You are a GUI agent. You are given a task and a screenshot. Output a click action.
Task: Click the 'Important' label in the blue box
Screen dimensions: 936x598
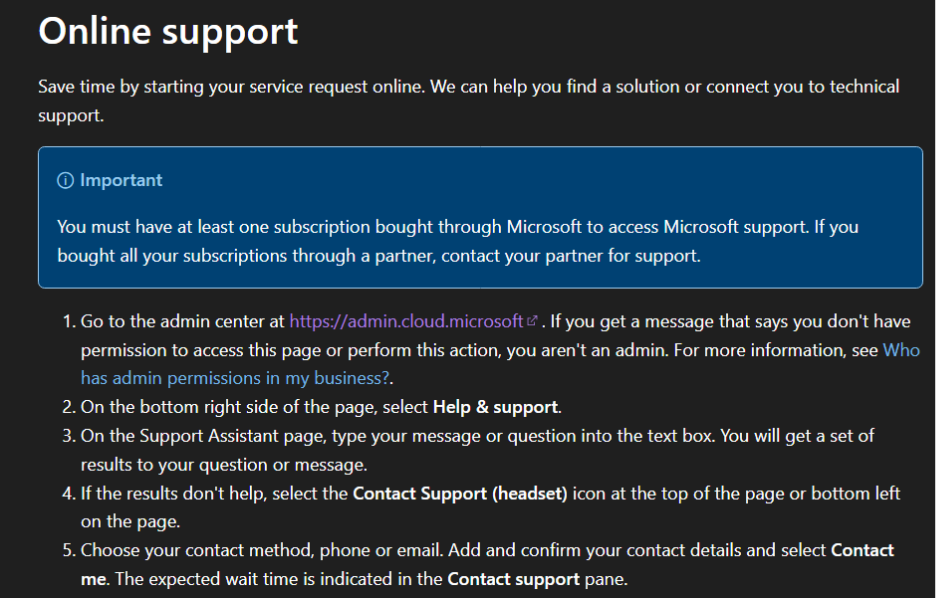coord(121,180)
